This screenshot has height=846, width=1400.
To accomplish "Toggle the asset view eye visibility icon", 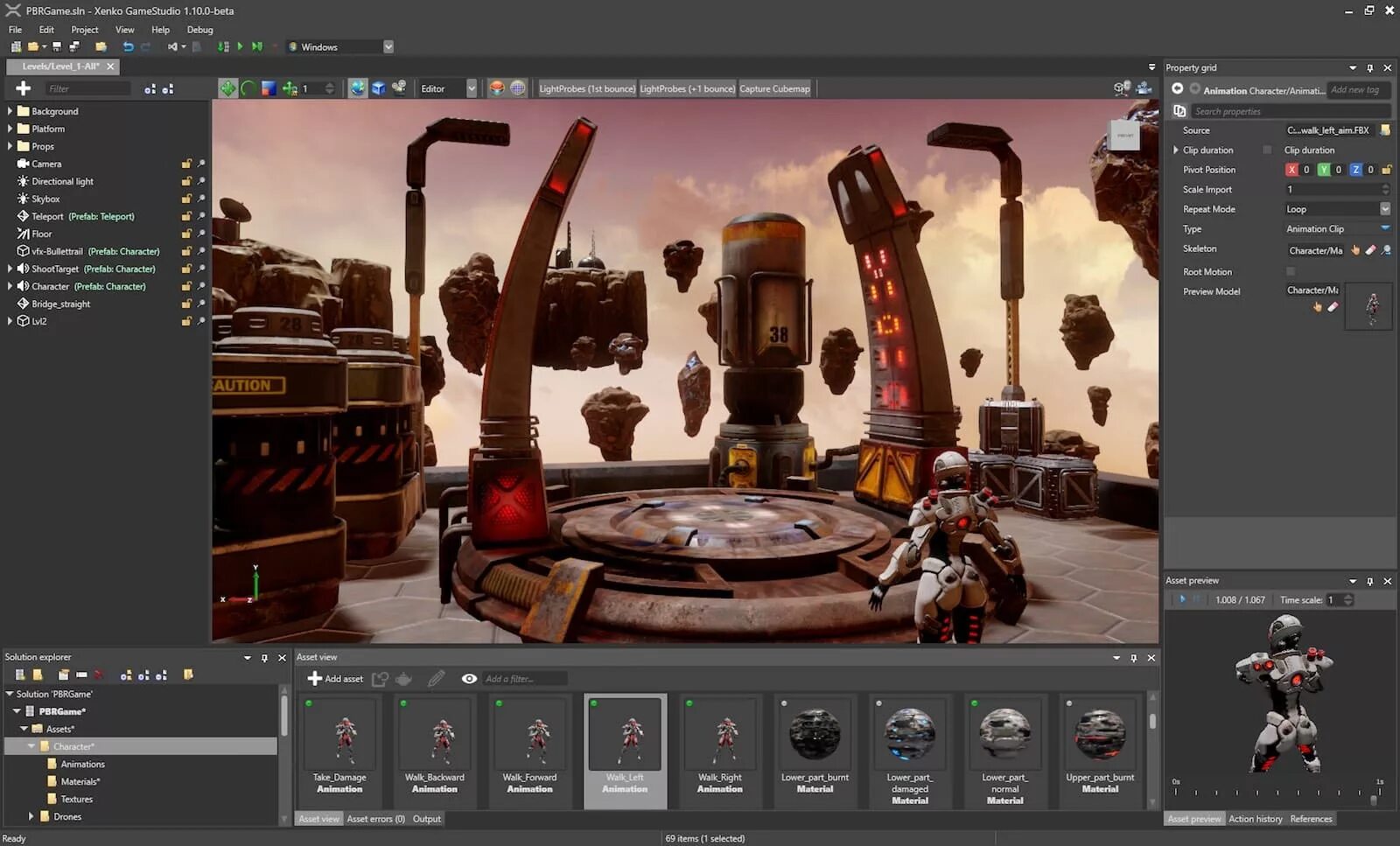I will 469,679.
